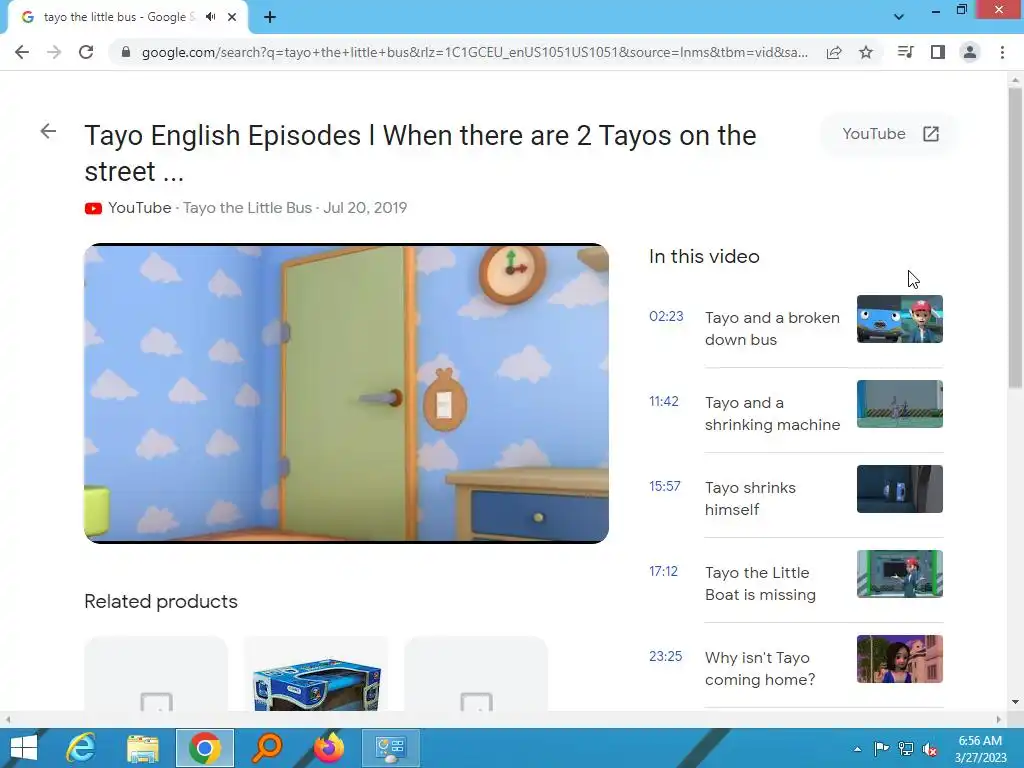
Task: Bookmark this page with the star icon
Action: point(866,52)
